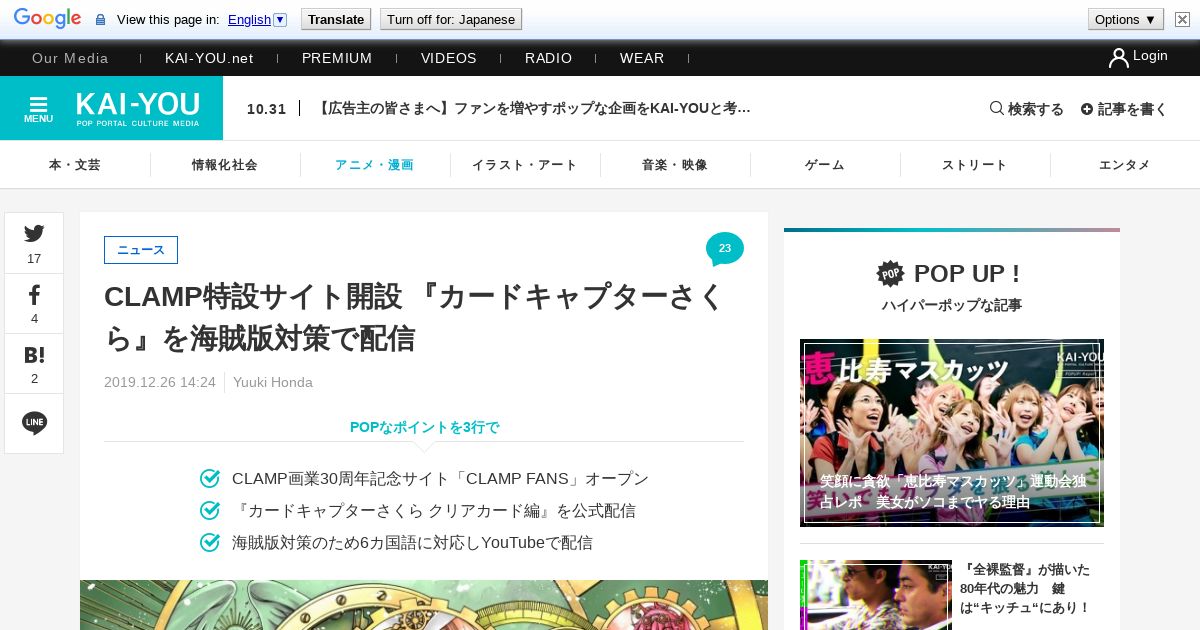Click POPなポイントを3行で heading
1200x630 pixels.
(x=424, y=427)
